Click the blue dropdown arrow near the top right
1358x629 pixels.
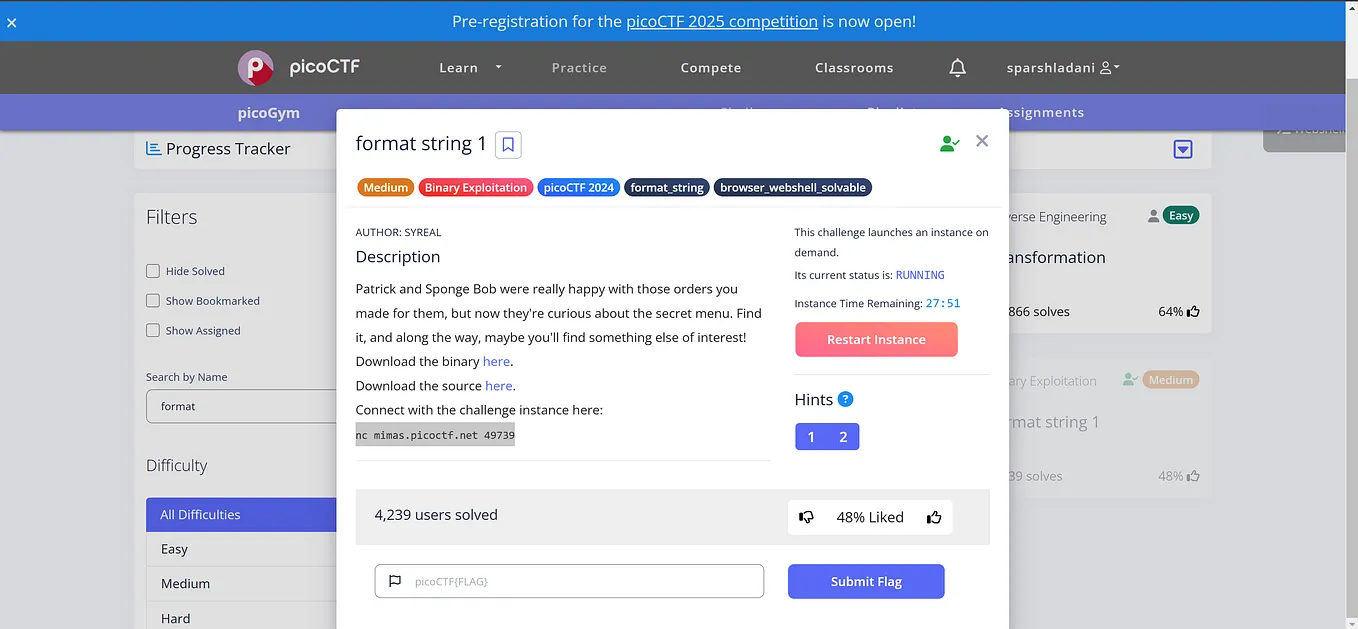pos(1183,148)
